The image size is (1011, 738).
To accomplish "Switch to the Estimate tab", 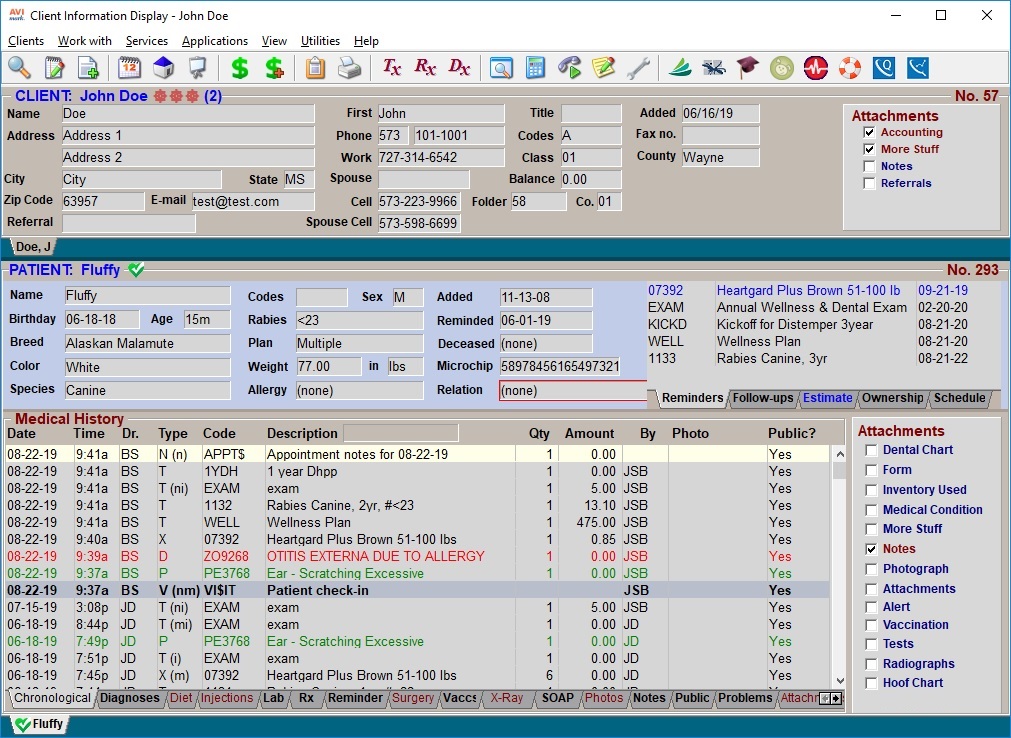I will point(827,398).
